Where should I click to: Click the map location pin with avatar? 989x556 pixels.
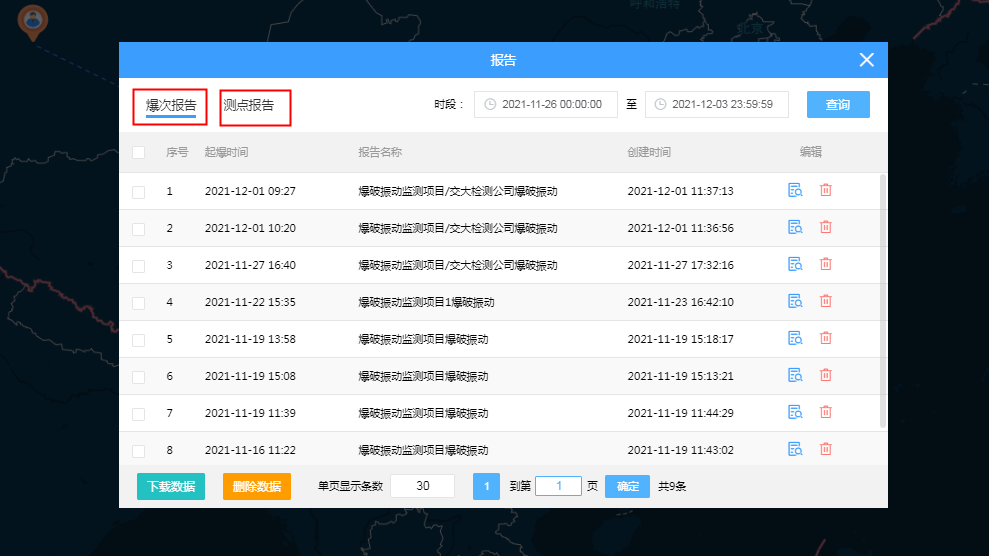[33, 22]
